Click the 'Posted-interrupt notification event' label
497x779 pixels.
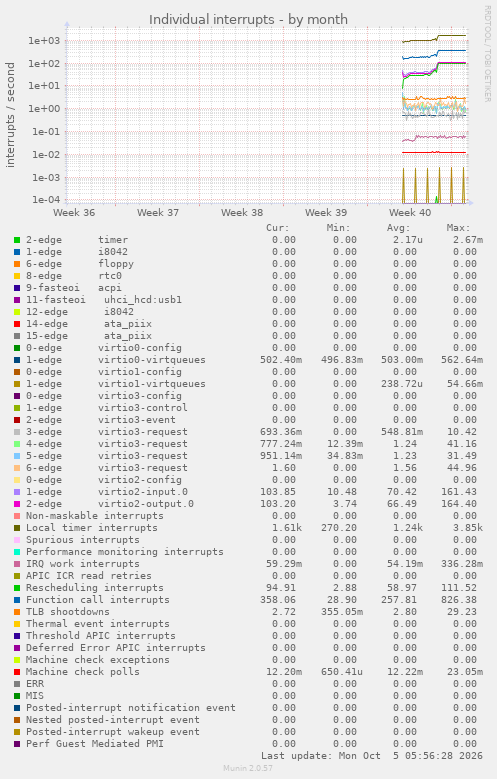pos(131,707)
